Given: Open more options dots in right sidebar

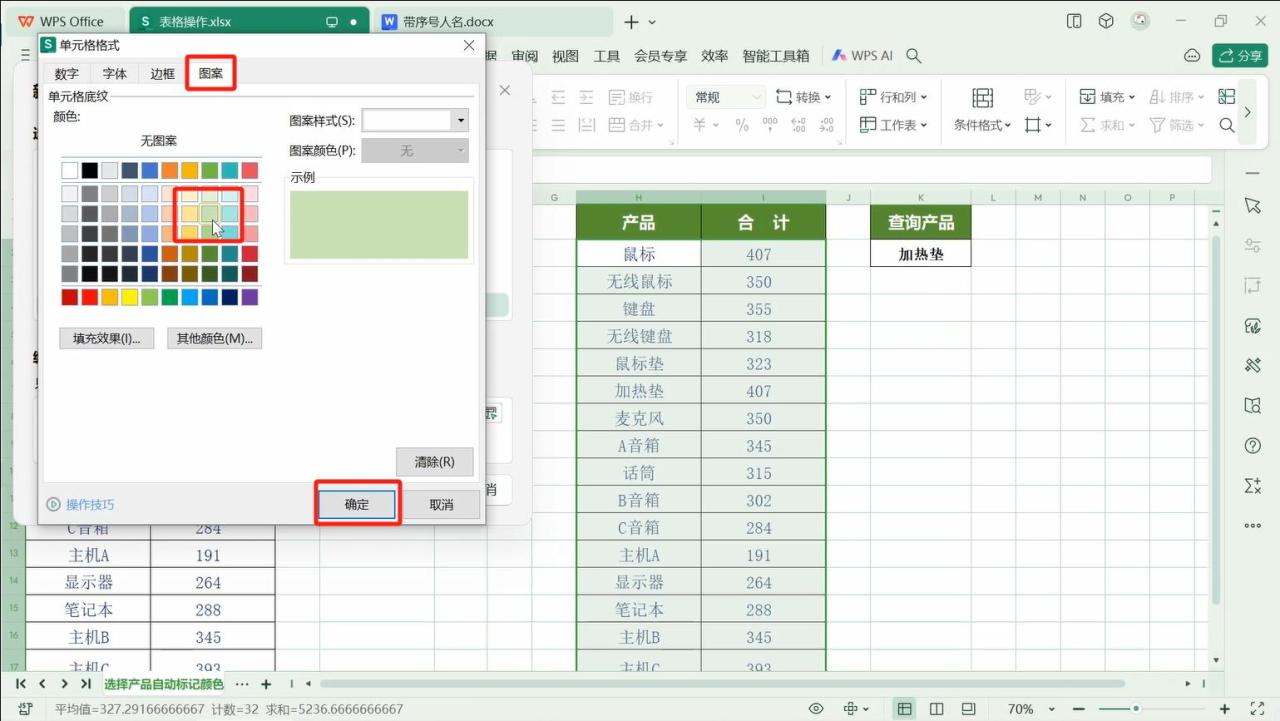Looking at the screenshot, I should (x=1253, y=525).
